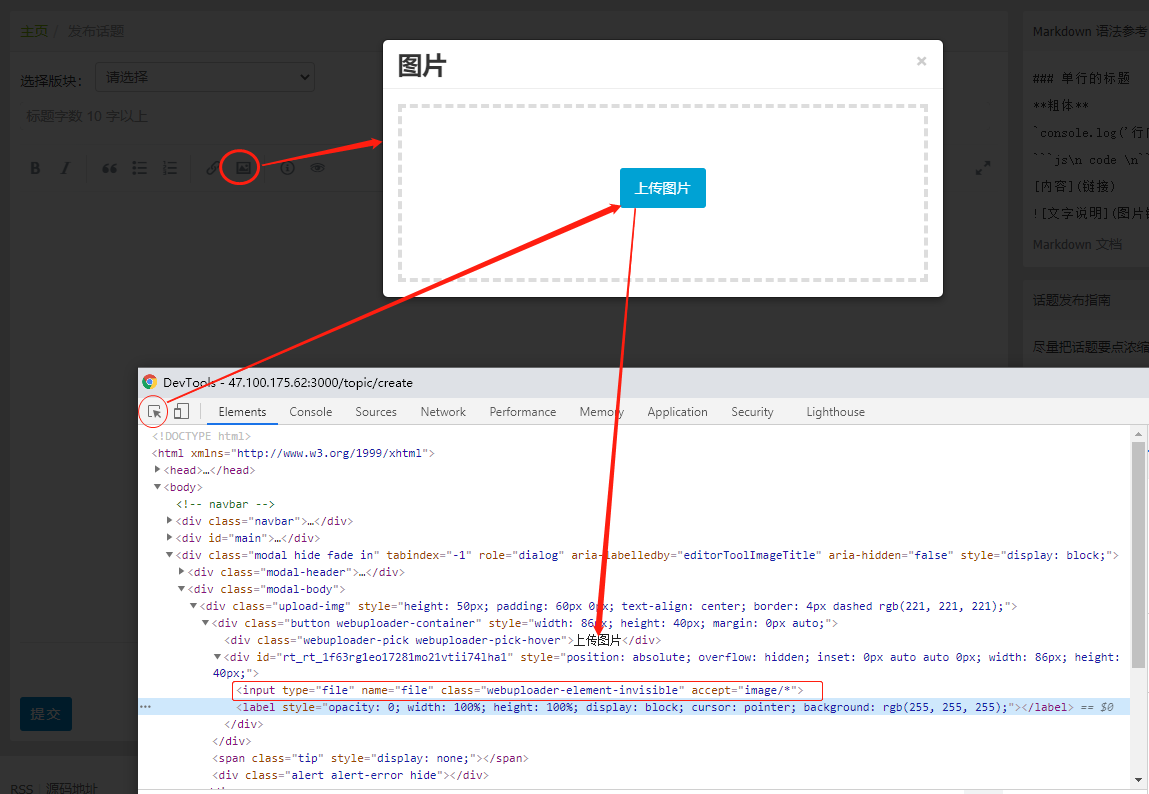Collapse the upload-img div node
This screenshot has height=794, width=1149.
(193, 605)
